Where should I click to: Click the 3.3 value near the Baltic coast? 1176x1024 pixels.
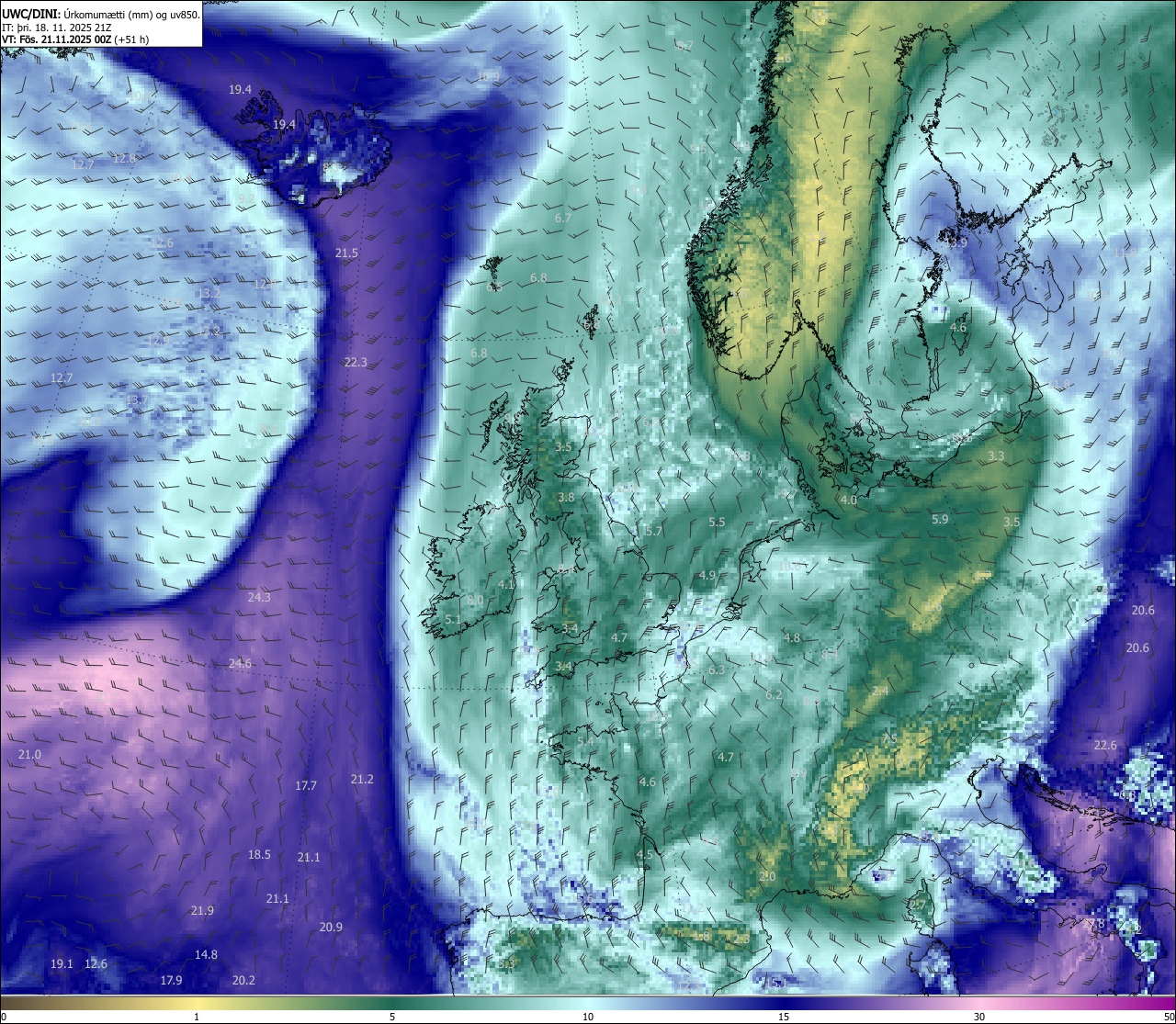coord(996,456)
